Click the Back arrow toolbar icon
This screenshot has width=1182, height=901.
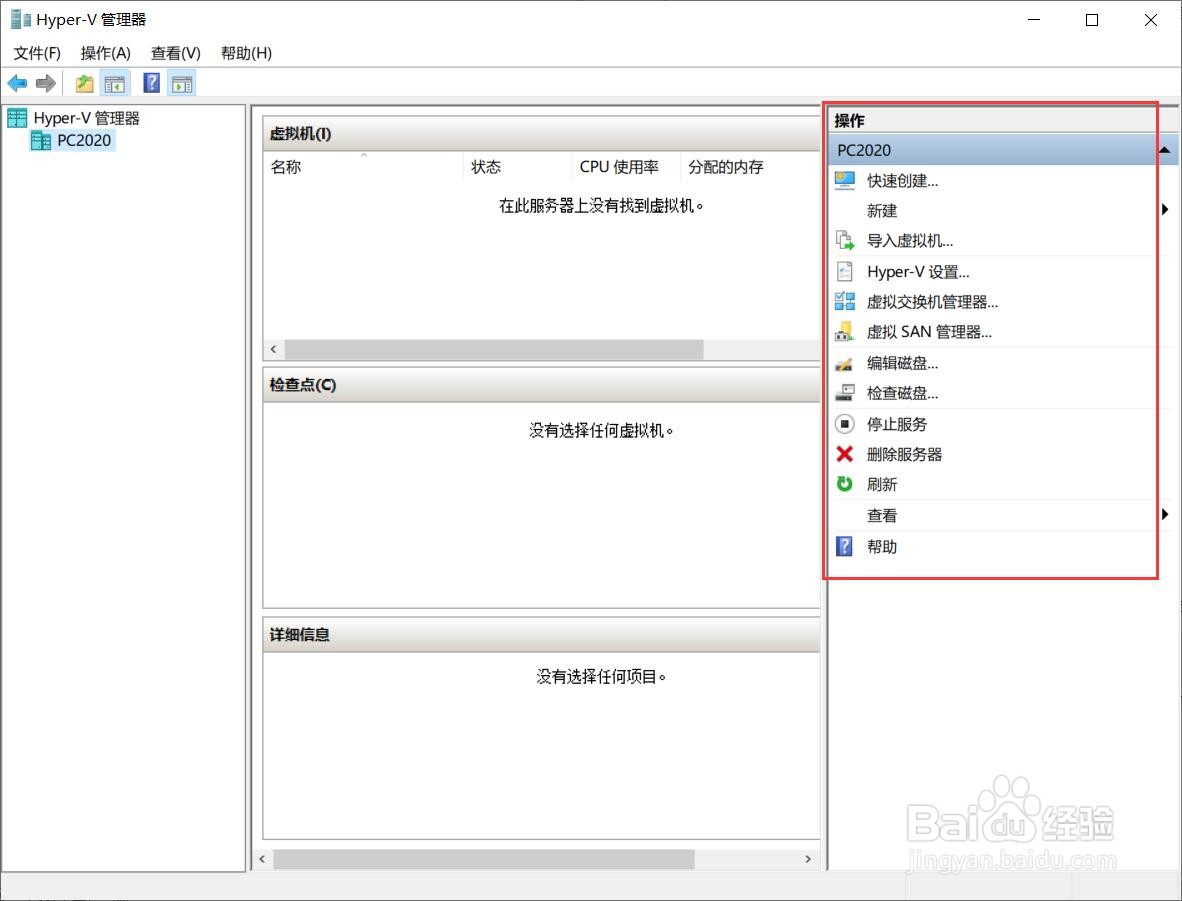17,83
